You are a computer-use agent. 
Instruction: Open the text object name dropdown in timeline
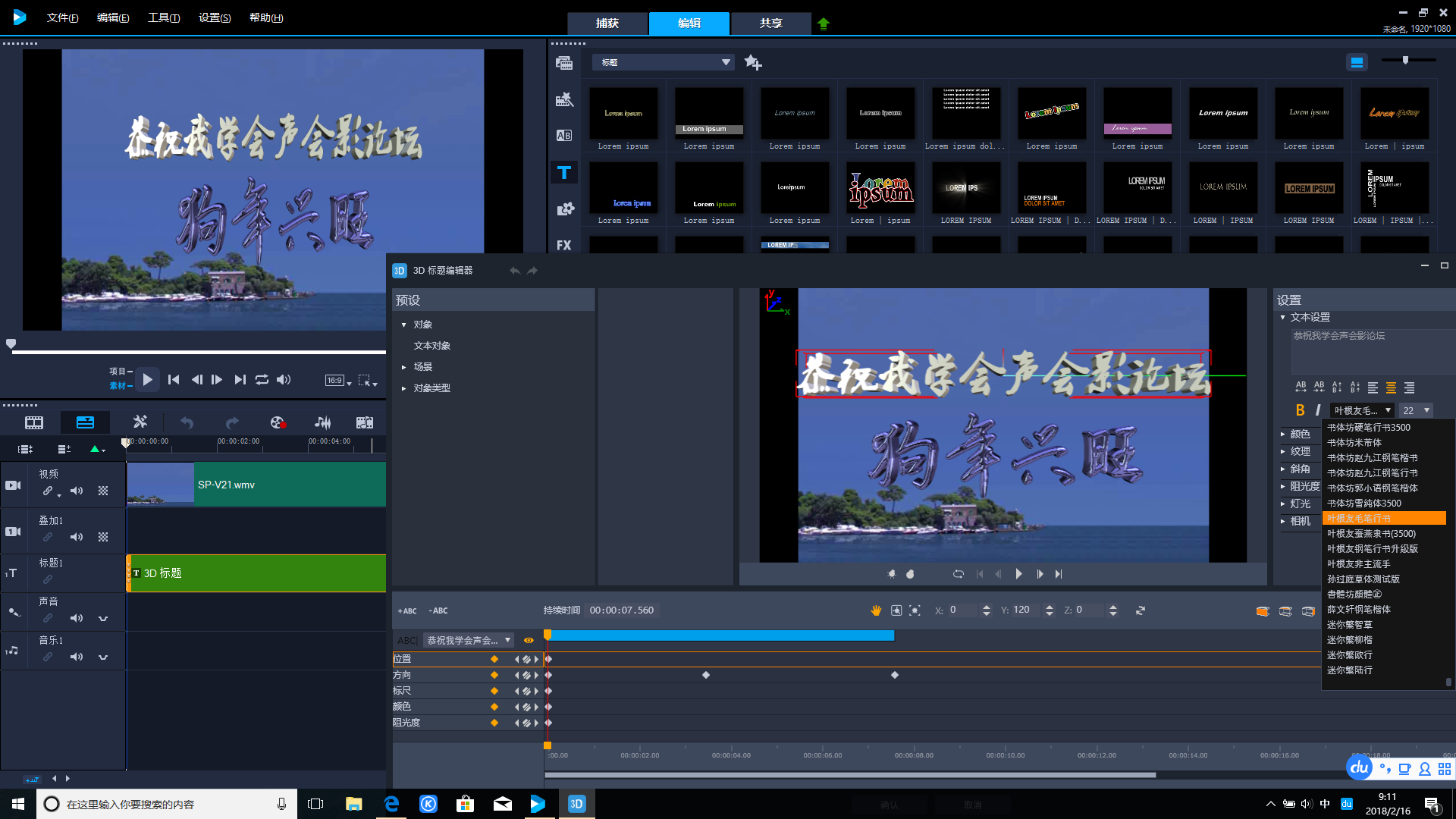tap(469, 641)
